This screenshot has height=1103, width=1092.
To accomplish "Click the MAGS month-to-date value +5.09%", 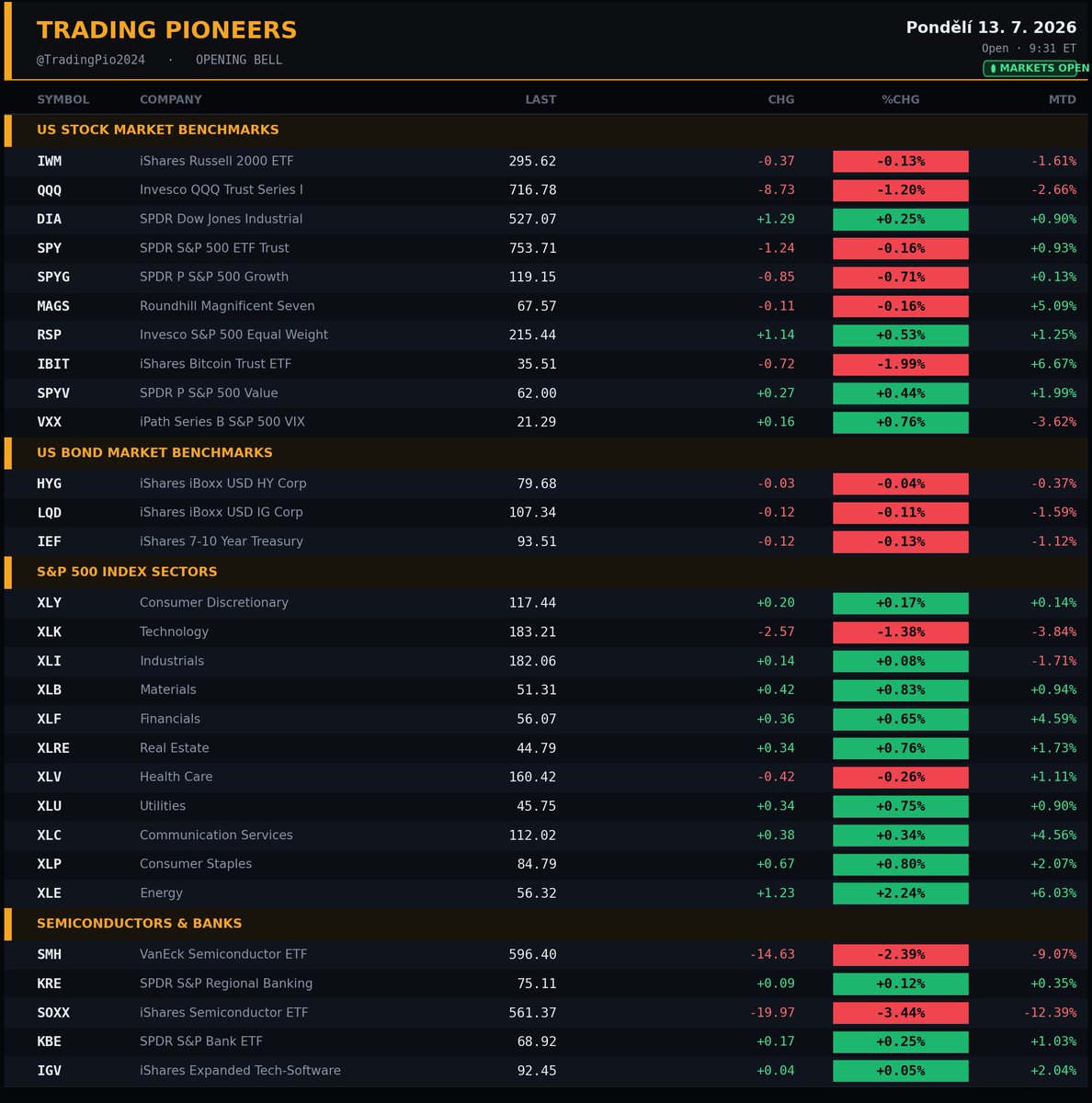I will 1053,306.
